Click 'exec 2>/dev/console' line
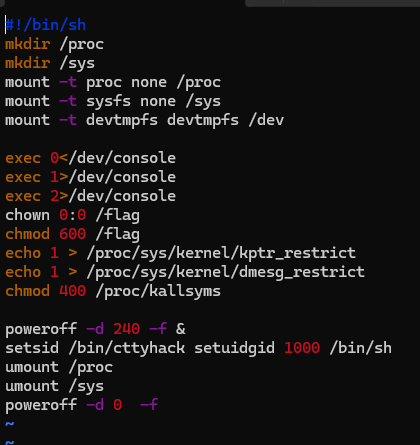 tap(91, 196)
